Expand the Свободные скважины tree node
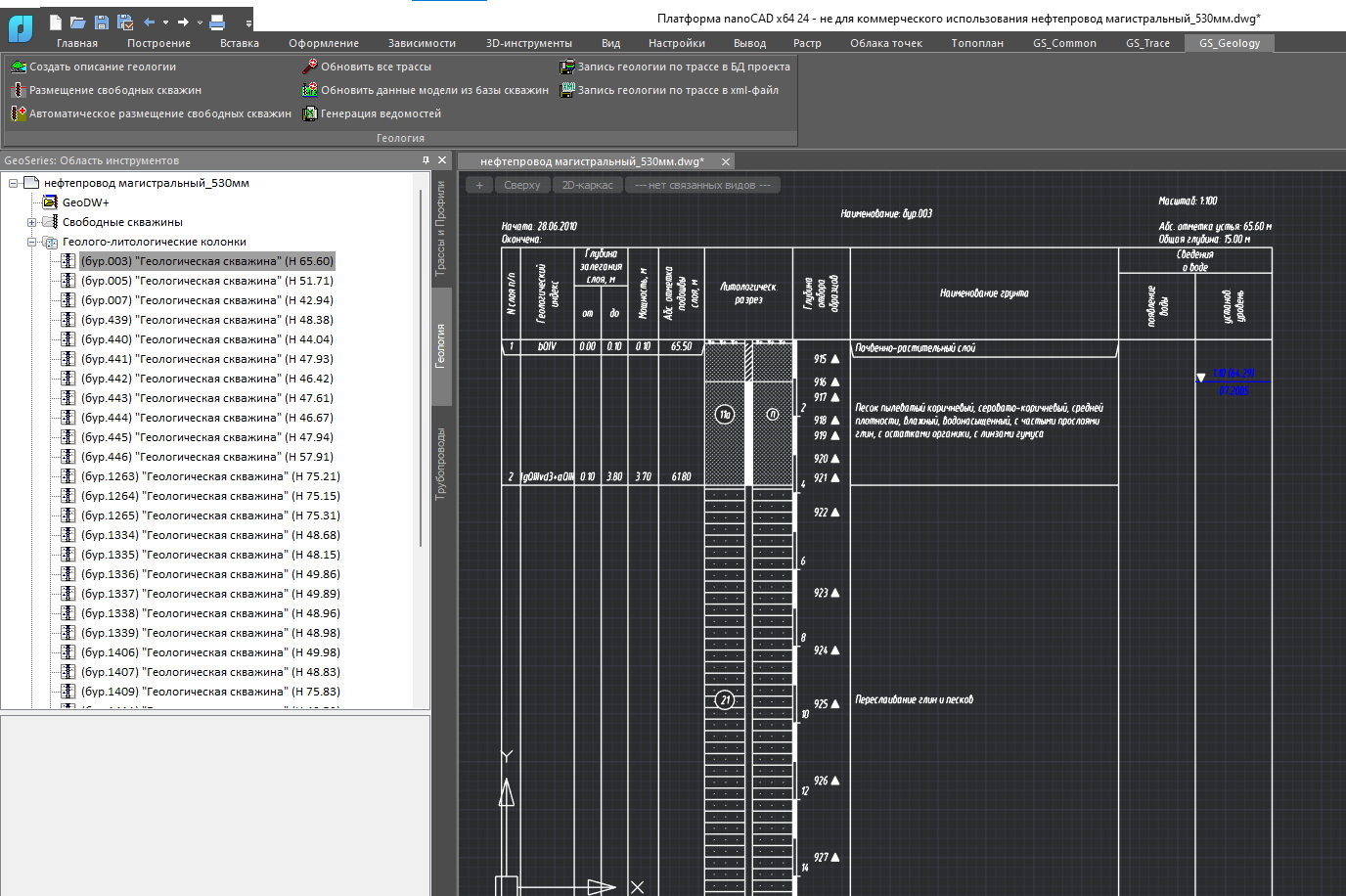This screenshot has height=896, width=1346. pyautogui.click(x=32, y=222)
